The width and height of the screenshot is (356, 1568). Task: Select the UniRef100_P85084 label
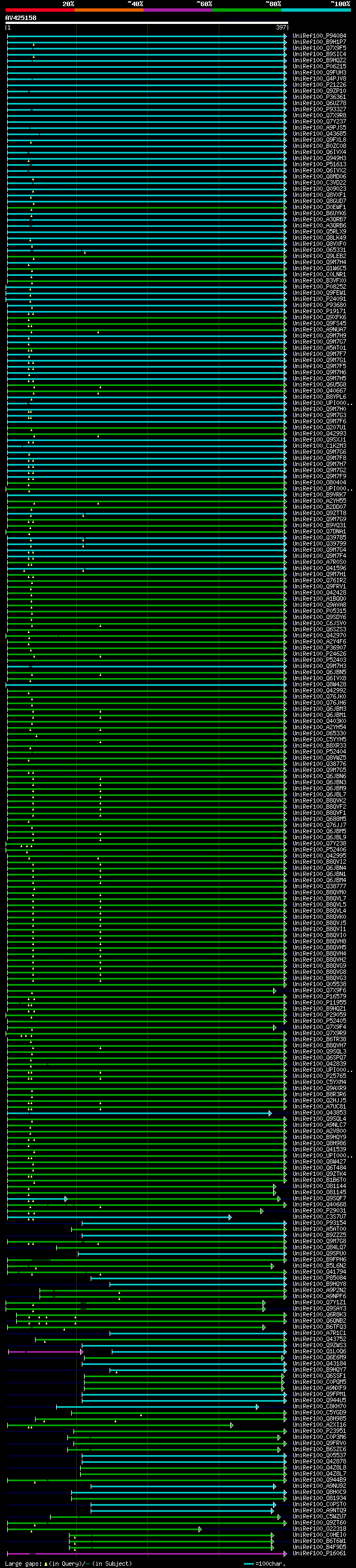click(319, 1278)
